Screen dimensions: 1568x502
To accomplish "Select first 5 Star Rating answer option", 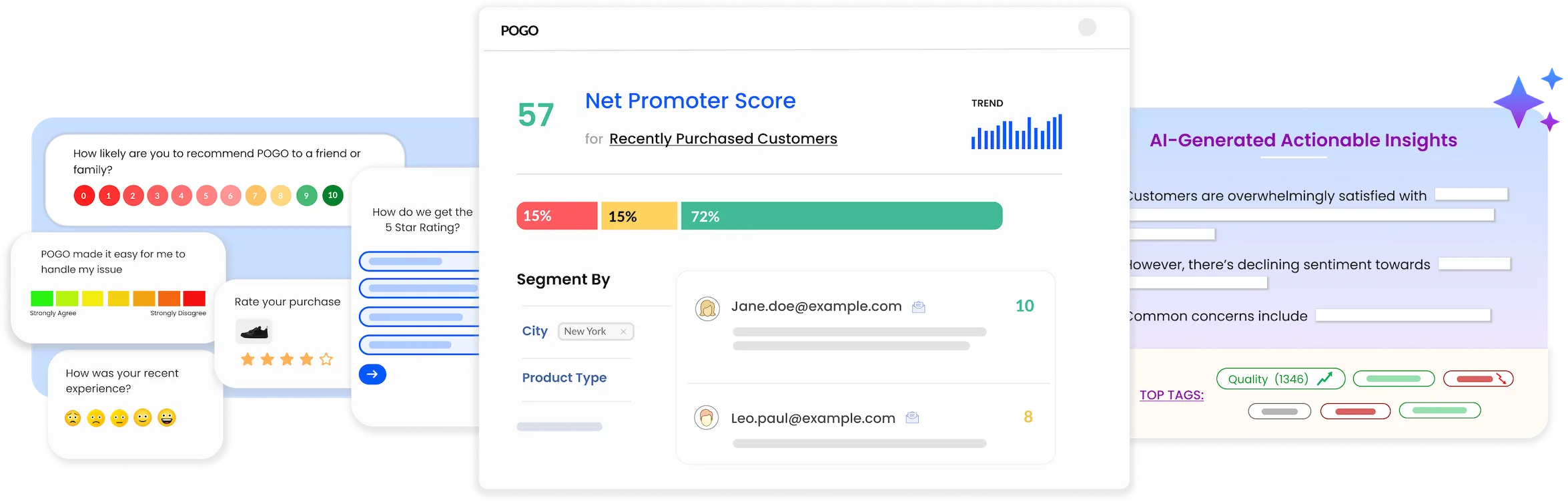I will point(419,261).
